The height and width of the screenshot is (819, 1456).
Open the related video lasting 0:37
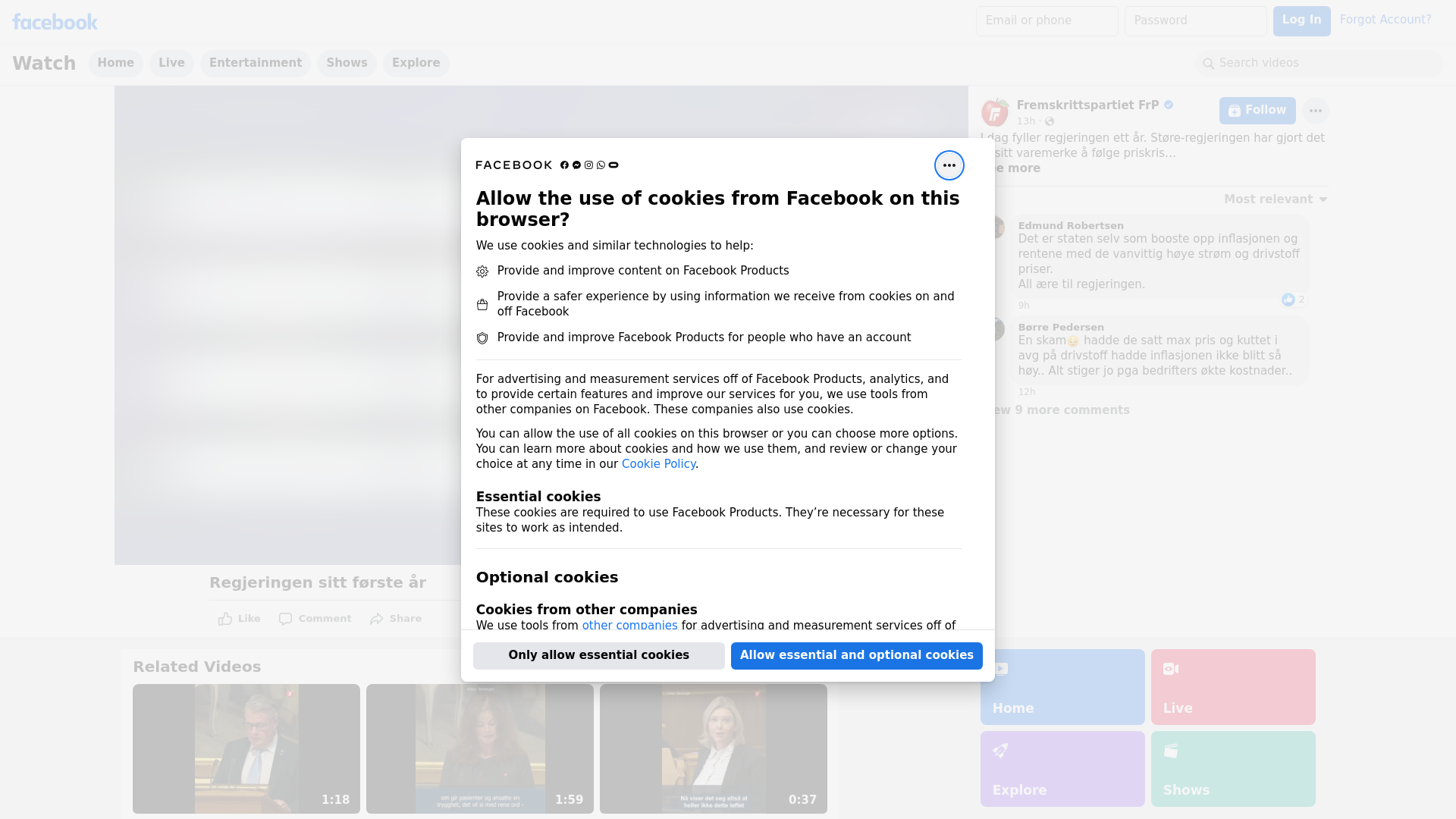(x=714, y=749)
